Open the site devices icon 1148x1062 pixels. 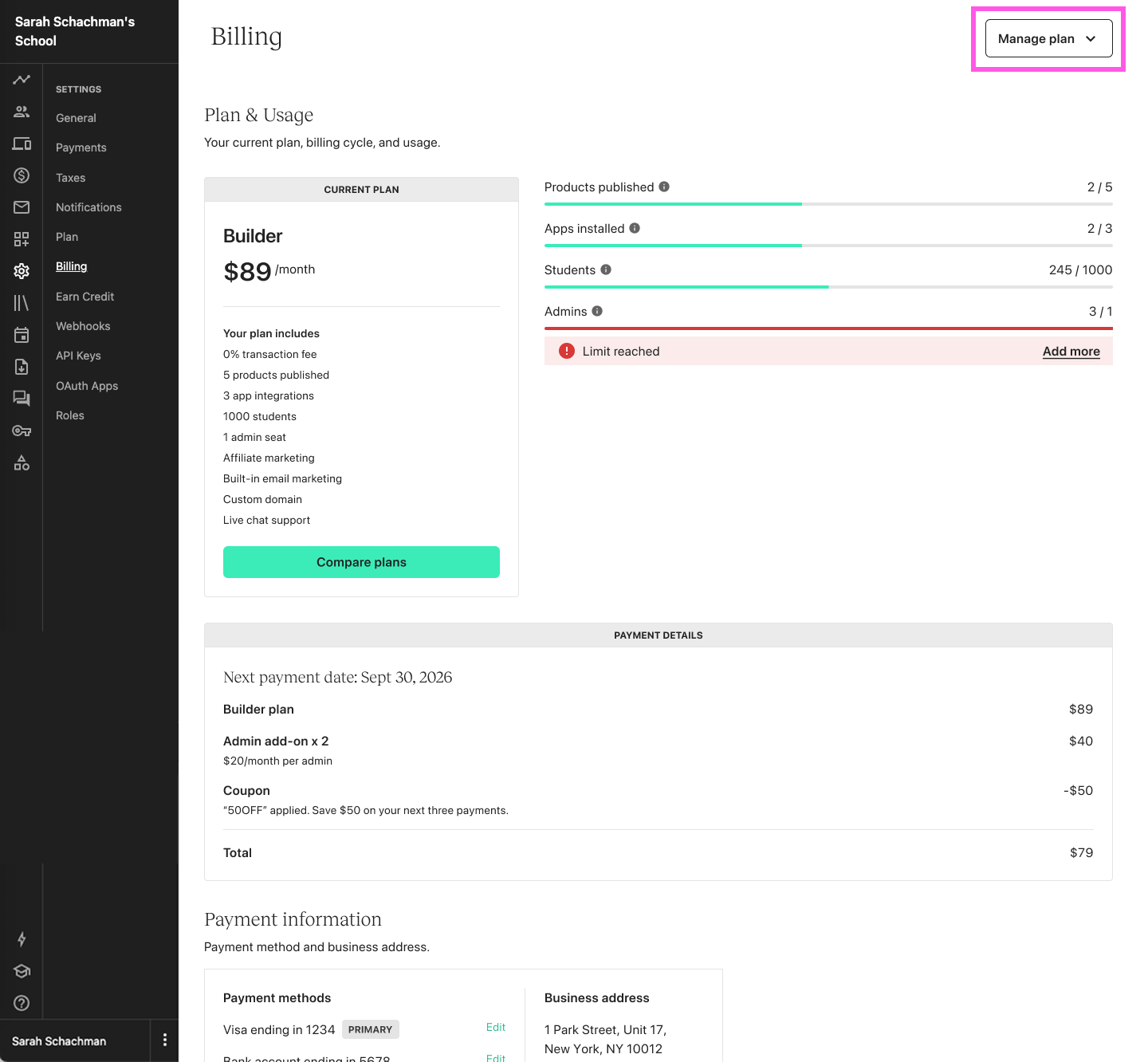click(22, 144)
